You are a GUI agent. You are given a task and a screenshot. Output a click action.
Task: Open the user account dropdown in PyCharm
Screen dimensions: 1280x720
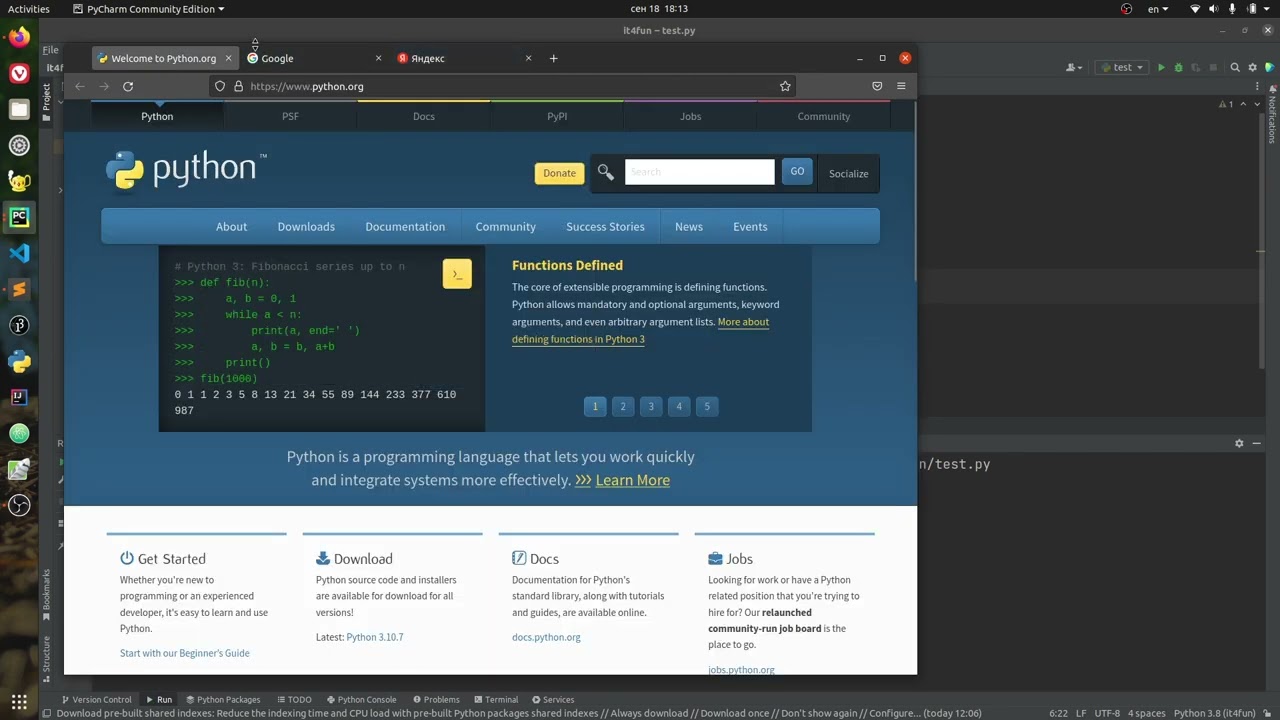[x=1075, y=67]
